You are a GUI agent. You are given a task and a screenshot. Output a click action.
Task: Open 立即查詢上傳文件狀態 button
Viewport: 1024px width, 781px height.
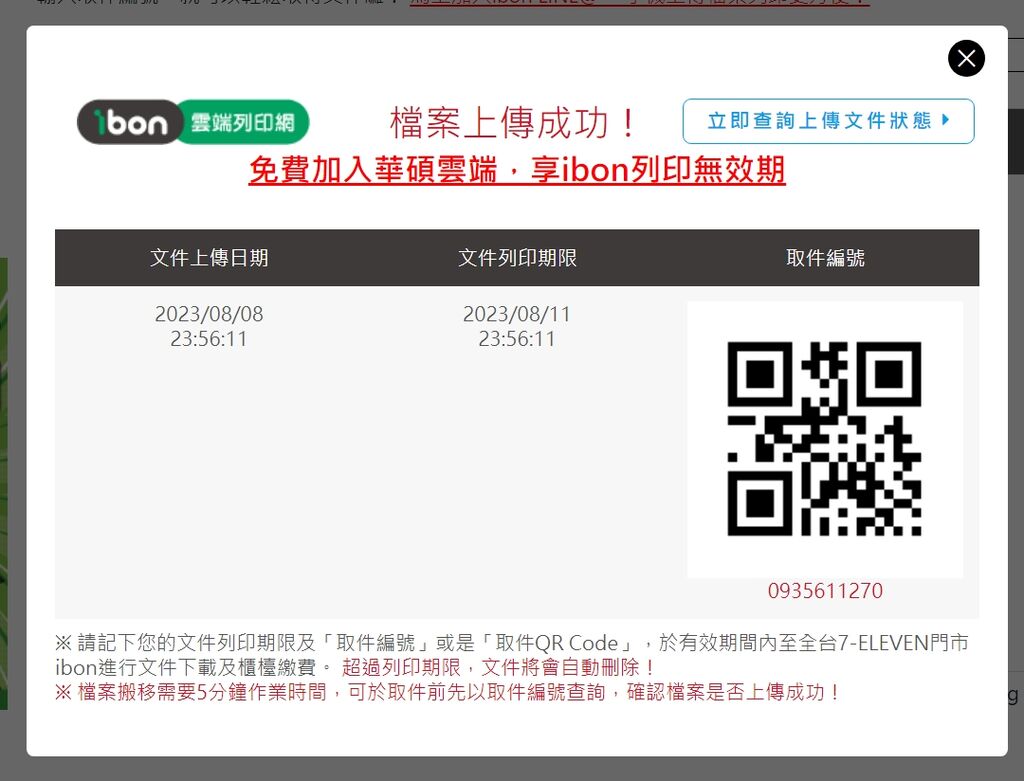click(828, 121)
